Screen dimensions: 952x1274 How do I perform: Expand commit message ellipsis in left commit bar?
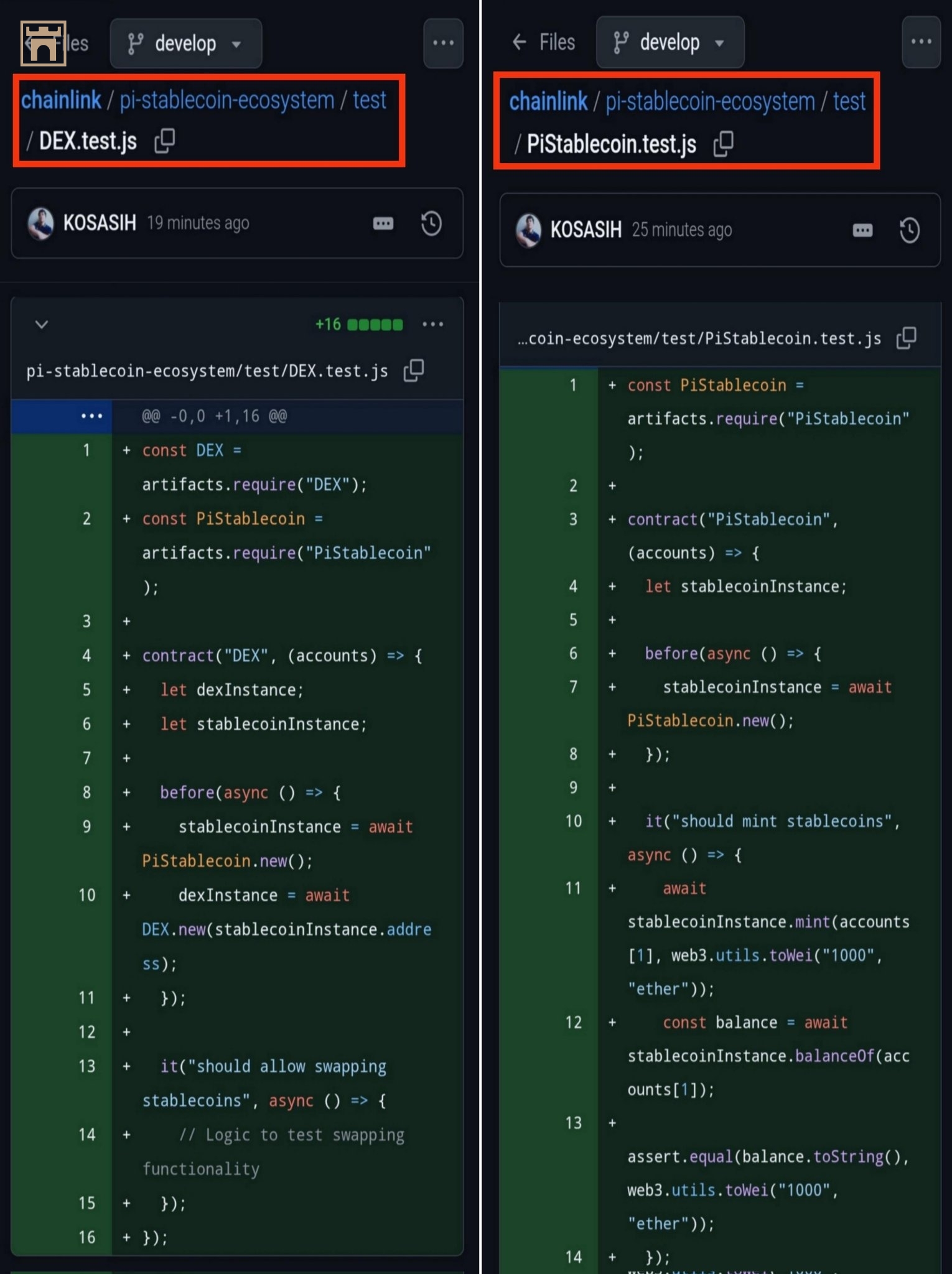(383, 223)
